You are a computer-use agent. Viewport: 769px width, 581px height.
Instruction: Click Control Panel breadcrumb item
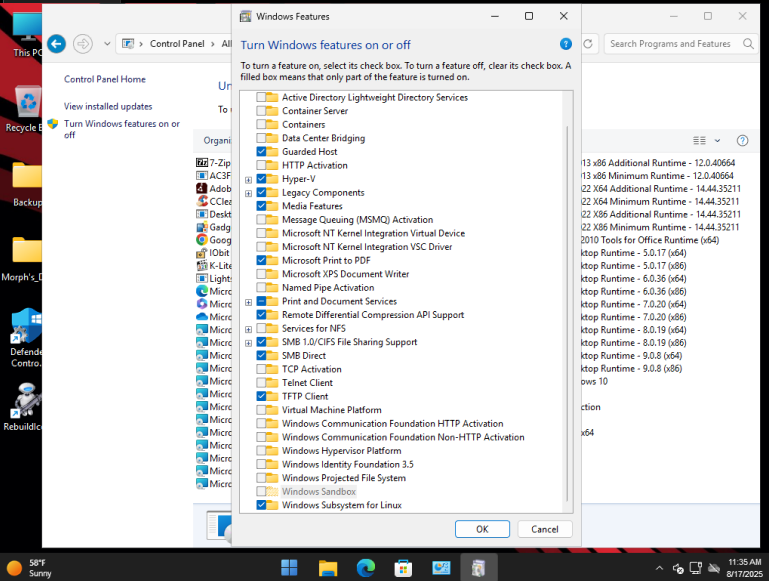(177, 44)
